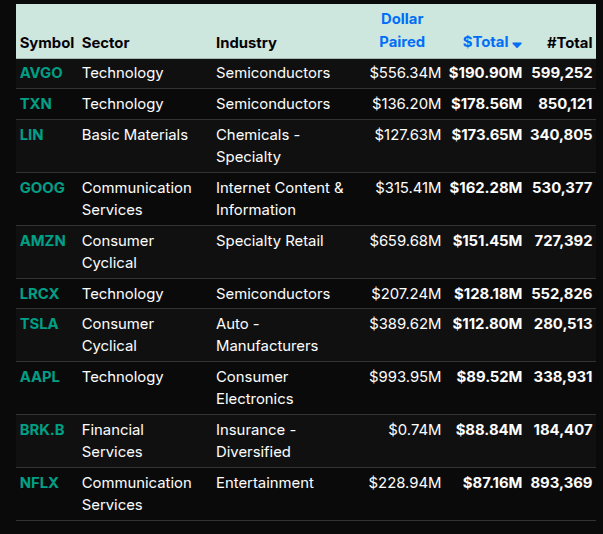Open the TXN ticker link
603x534 pixels.
pyautogui.click(x=35, y=104)
